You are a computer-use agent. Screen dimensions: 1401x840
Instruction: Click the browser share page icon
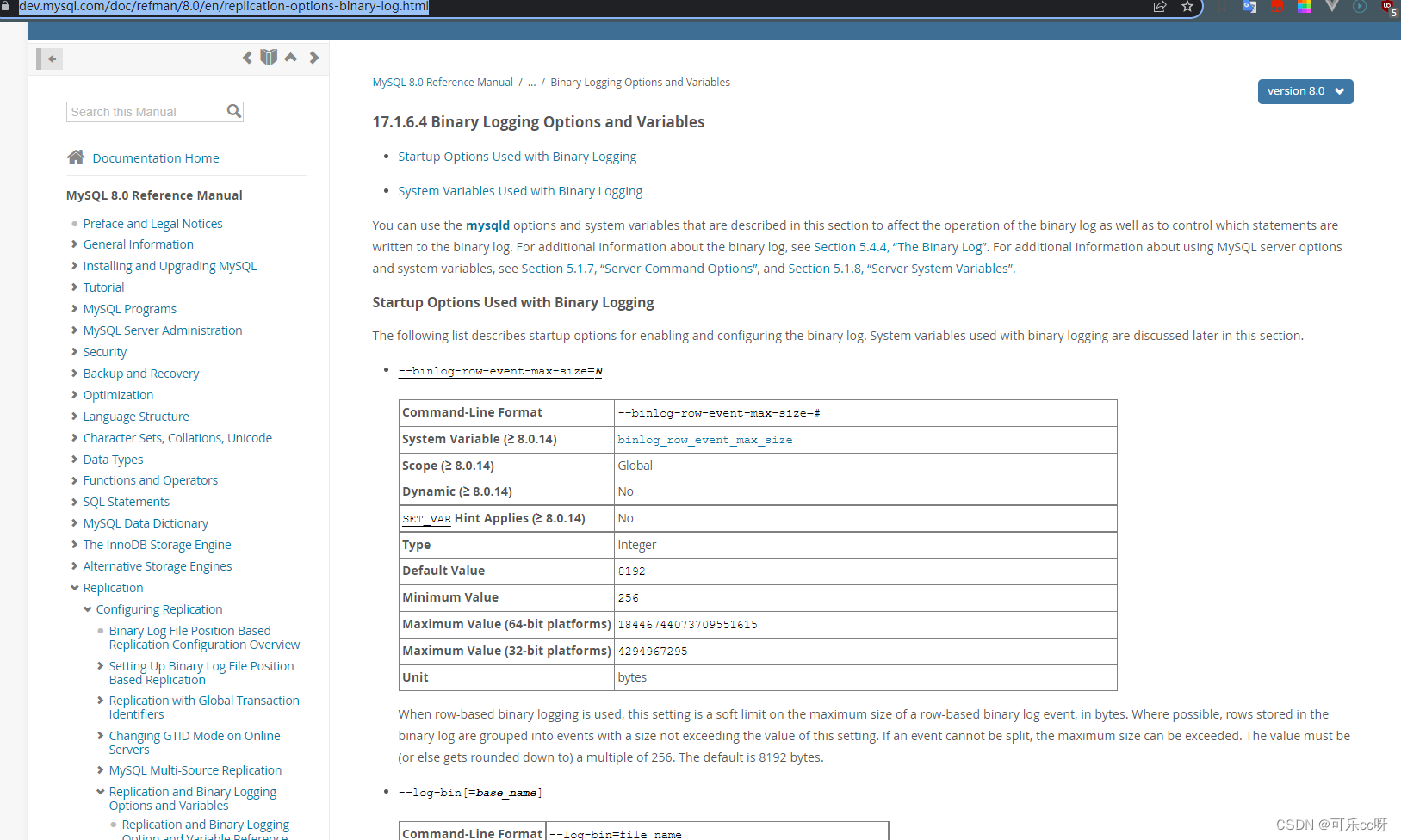1160,7
